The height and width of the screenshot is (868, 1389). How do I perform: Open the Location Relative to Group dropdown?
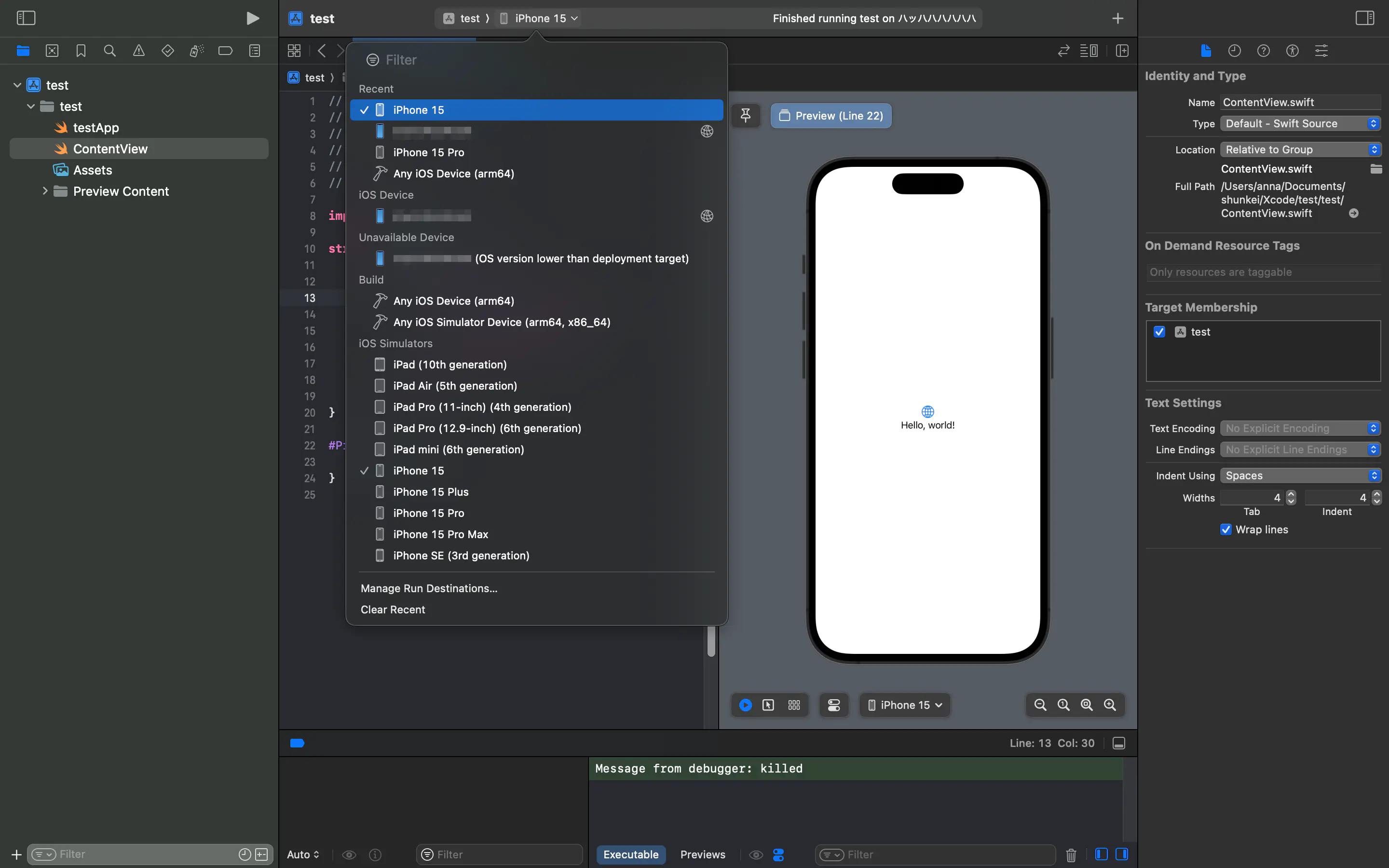tap(1300, 149)
